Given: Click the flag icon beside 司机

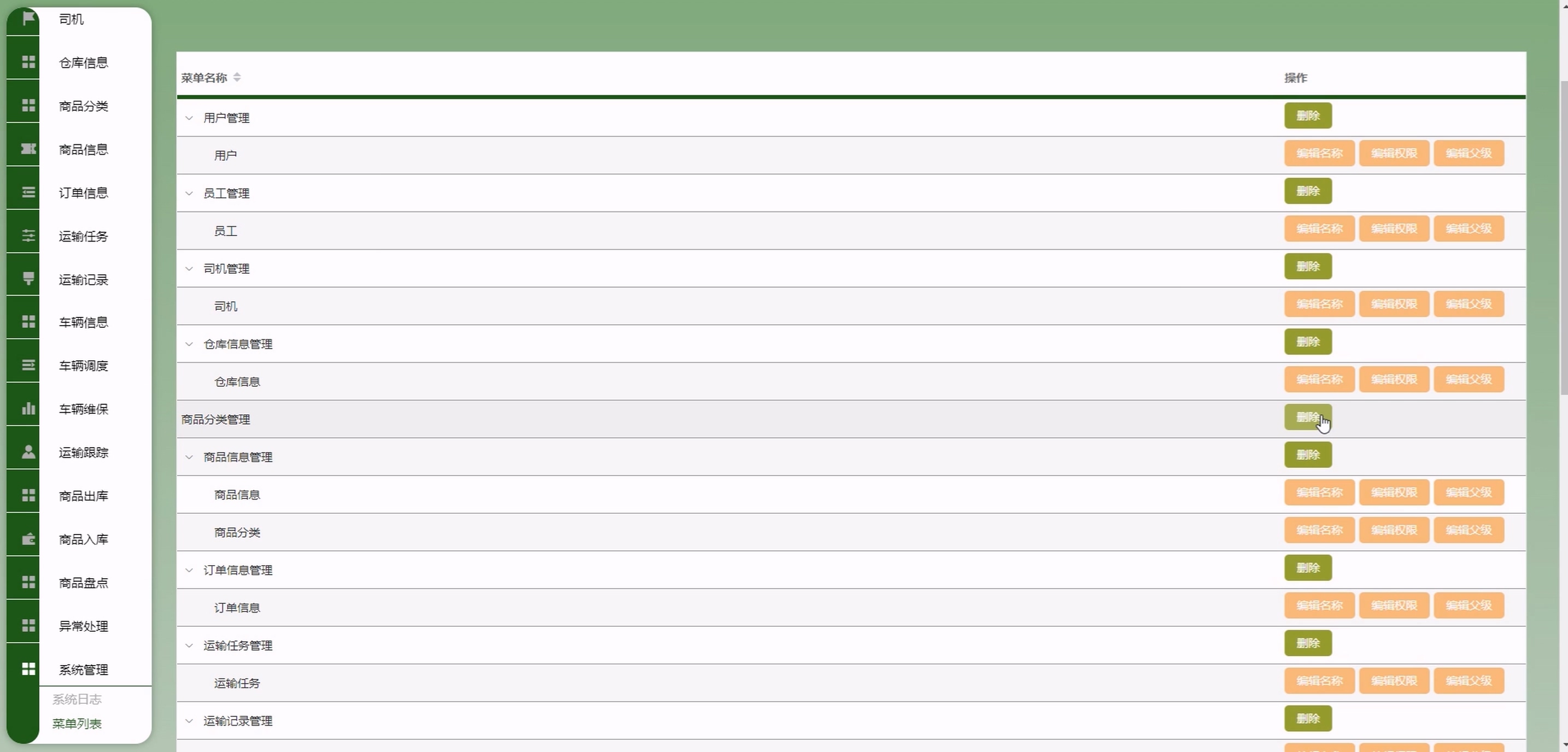Looking at the screenshot, I should [28, 18].
